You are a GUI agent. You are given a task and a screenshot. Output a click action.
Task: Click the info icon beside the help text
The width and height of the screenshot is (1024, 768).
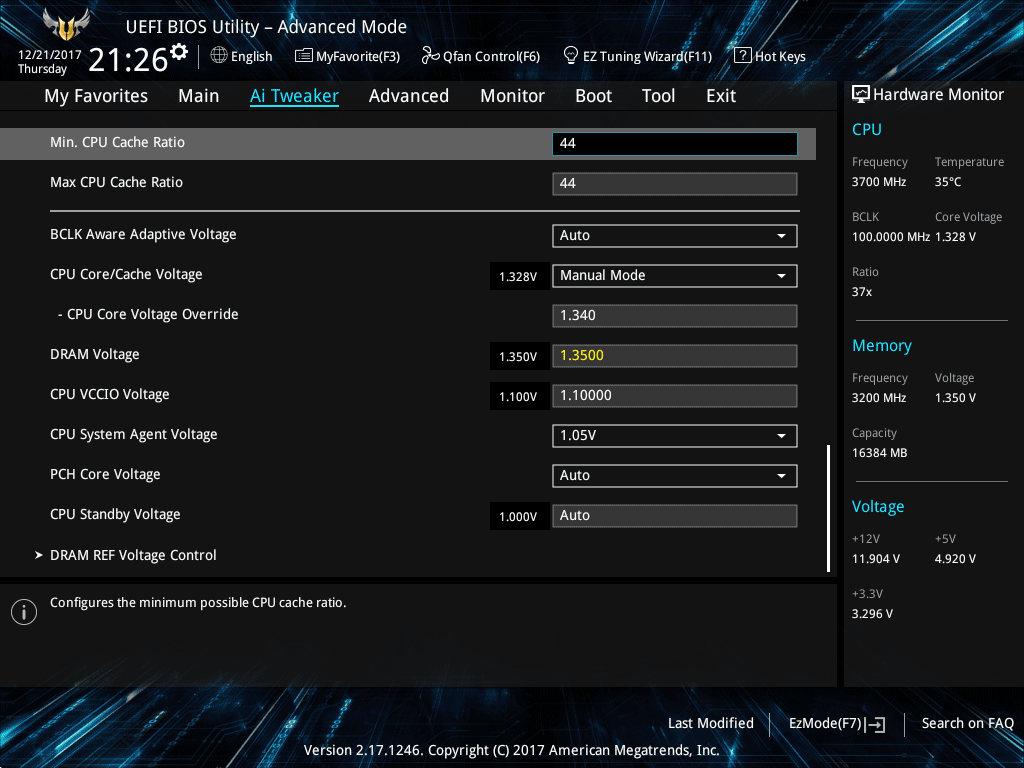pos(24,612)
